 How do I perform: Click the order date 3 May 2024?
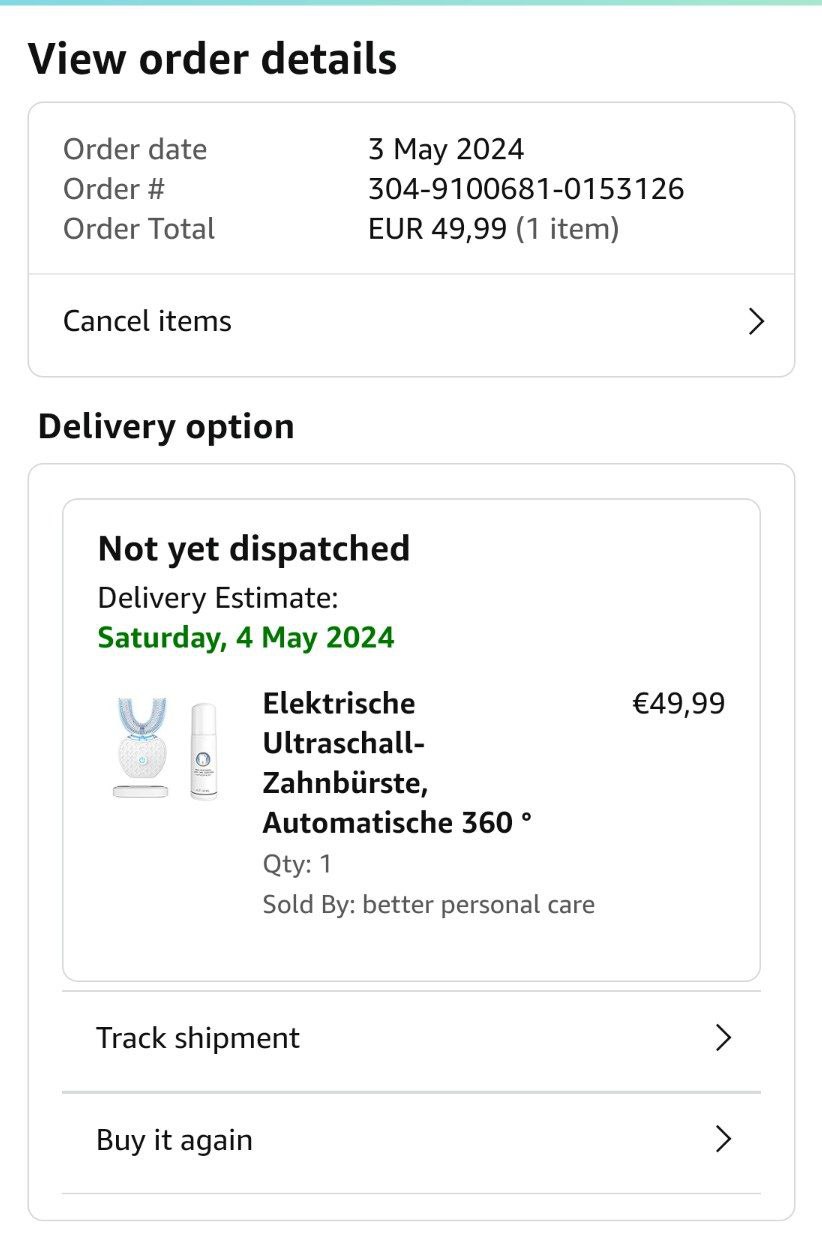446,150
